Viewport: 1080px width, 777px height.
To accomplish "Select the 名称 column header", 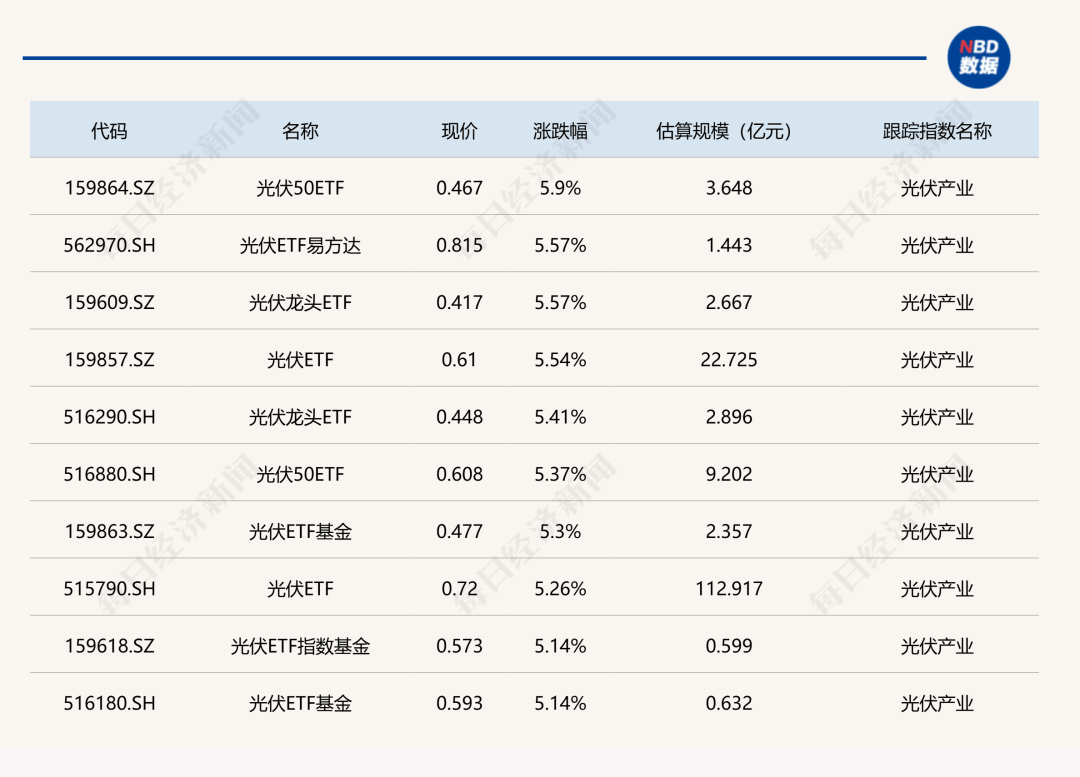I will click(300, 131).
